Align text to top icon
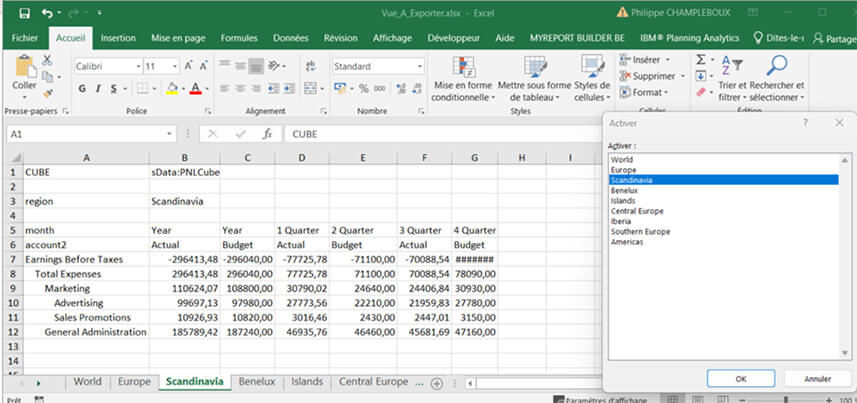 [x=224, y=66]
